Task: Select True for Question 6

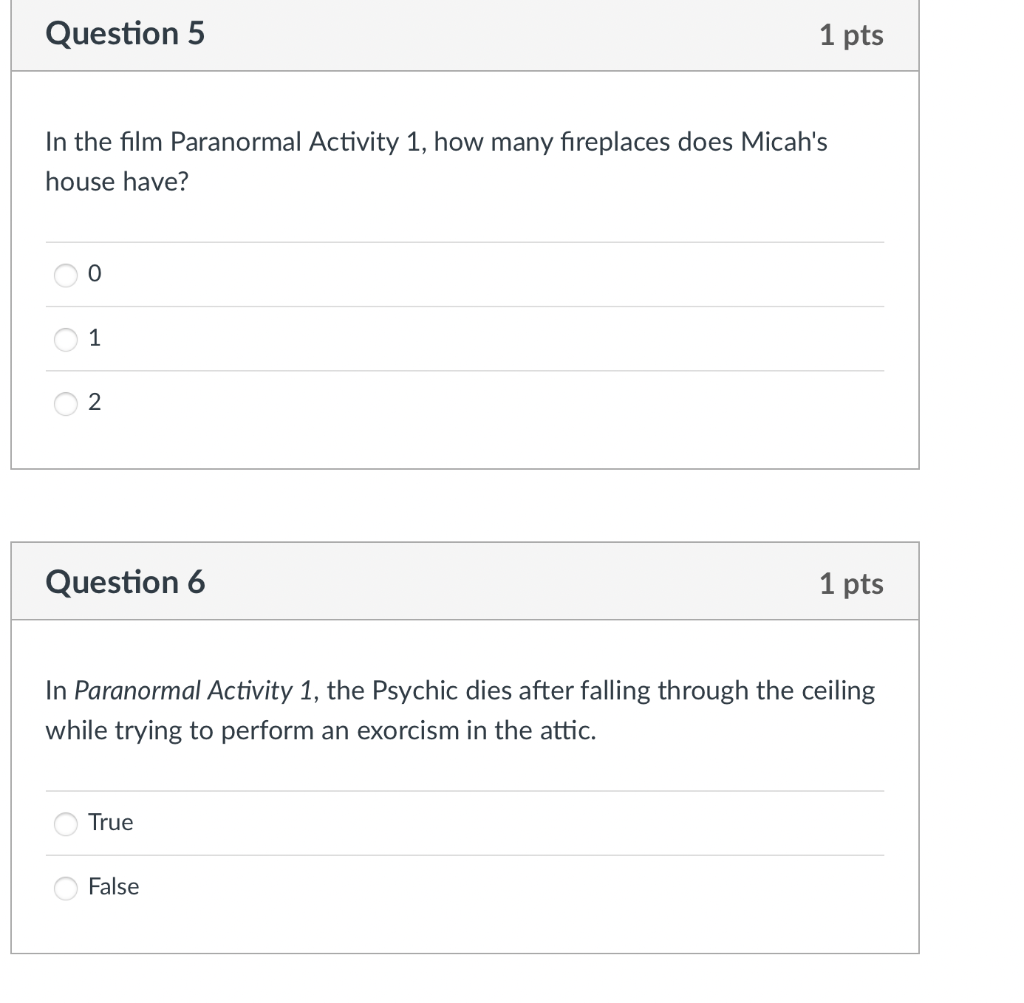Action: (64, 823)
